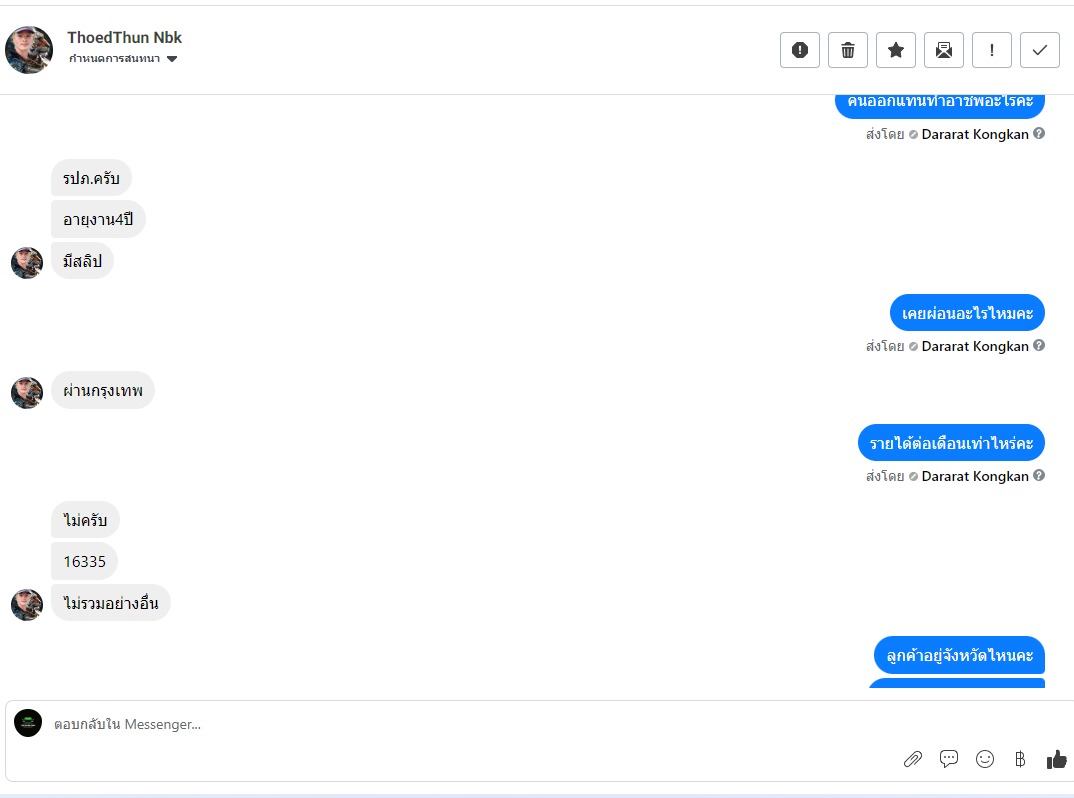
Task: Mark conversation as spam with octagon icon
Action: [x=800, y=50]
